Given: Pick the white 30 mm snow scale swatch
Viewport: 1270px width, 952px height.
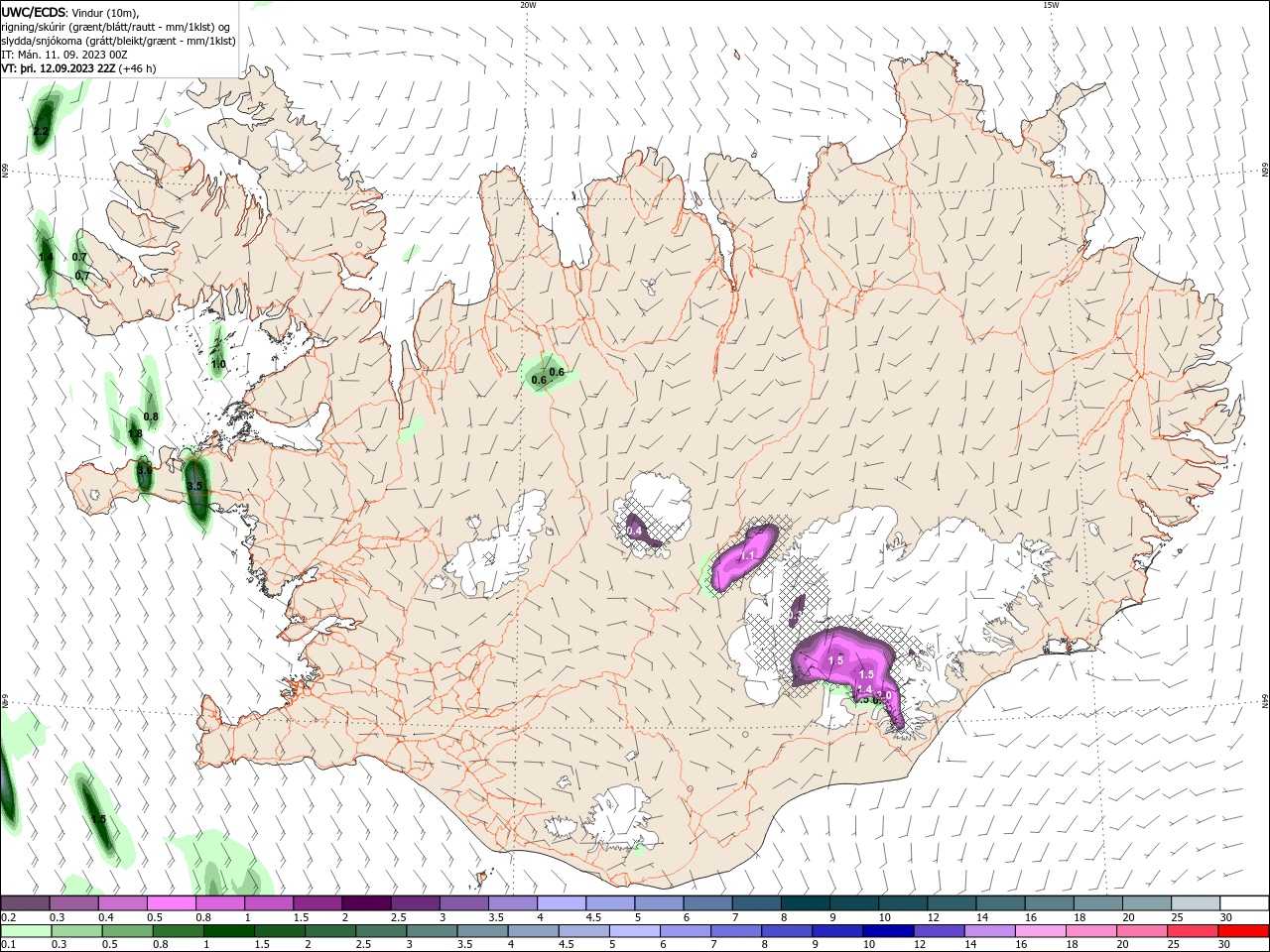Looking at the screenshot, I should coord(1243,903).
